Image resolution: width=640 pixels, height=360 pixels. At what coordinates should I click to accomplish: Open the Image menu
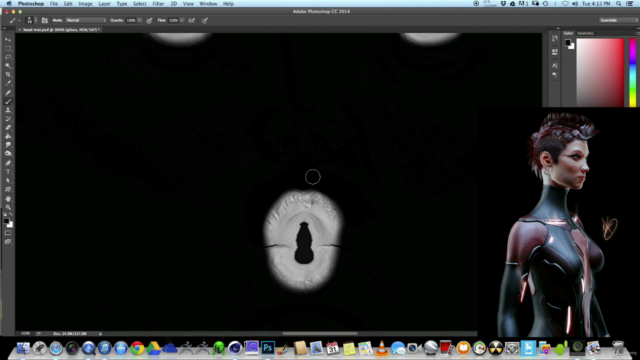(x=85, y=4)
